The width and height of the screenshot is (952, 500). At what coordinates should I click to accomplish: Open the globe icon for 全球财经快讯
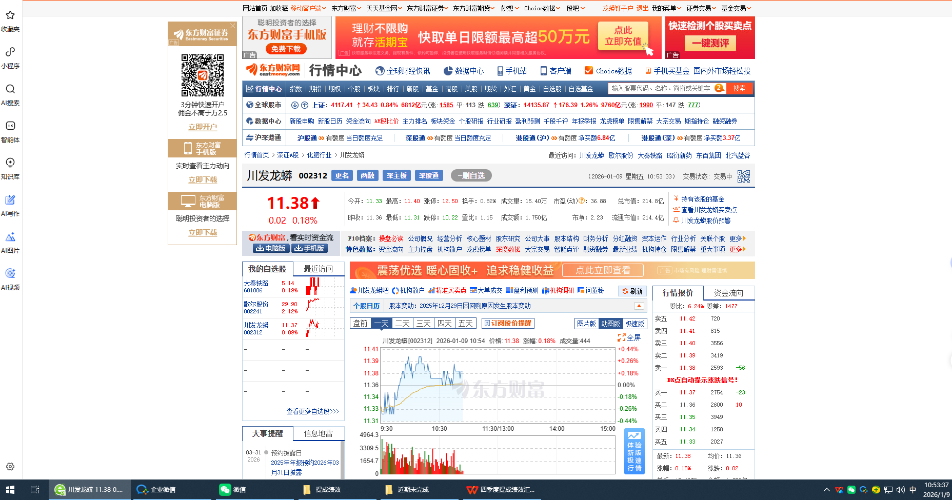(380, 71)
